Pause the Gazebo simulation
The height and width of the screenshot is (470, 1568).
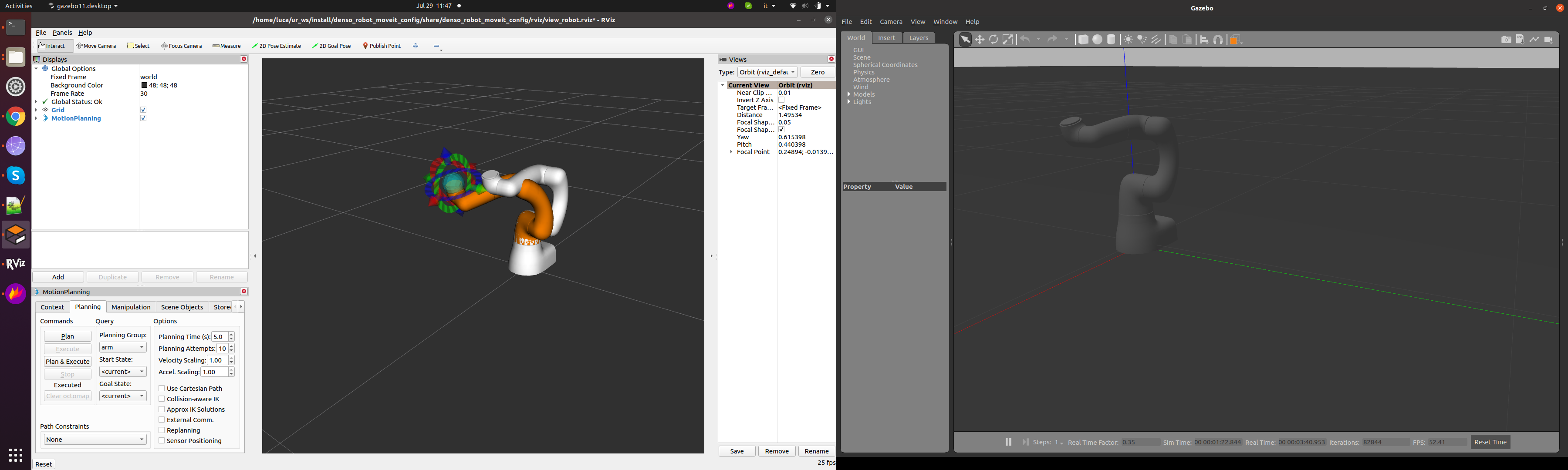1008,442
